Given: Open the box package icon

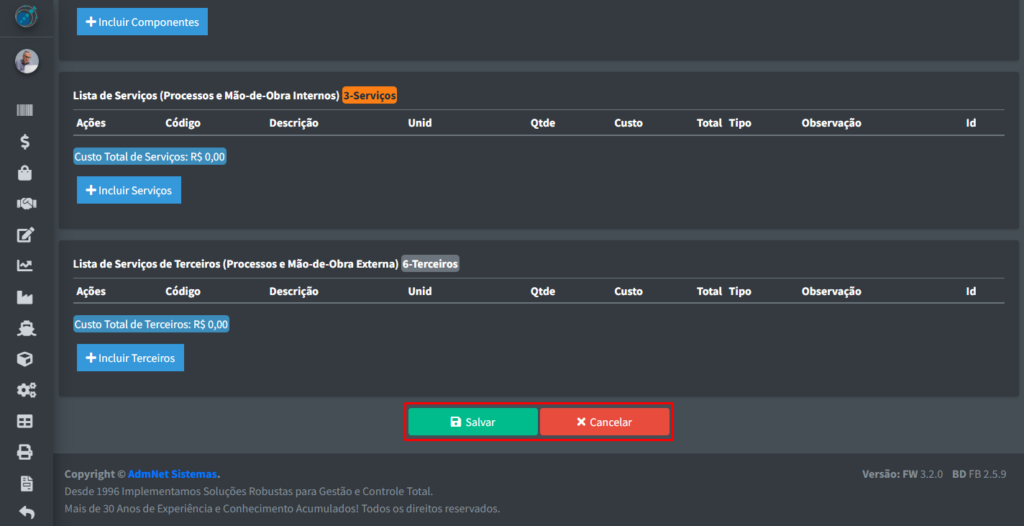Looking at the screenshot, I should pyautogui.click(x=26, y=359).
